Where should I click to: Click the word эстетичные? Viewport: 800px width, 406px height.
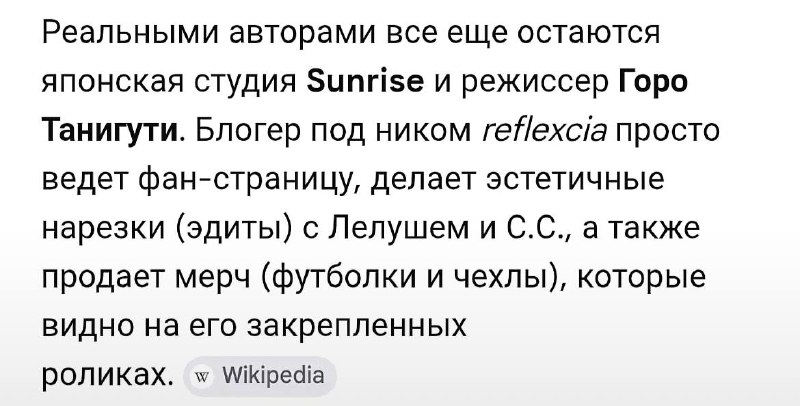pyautogui.click(x=576, y=180)
